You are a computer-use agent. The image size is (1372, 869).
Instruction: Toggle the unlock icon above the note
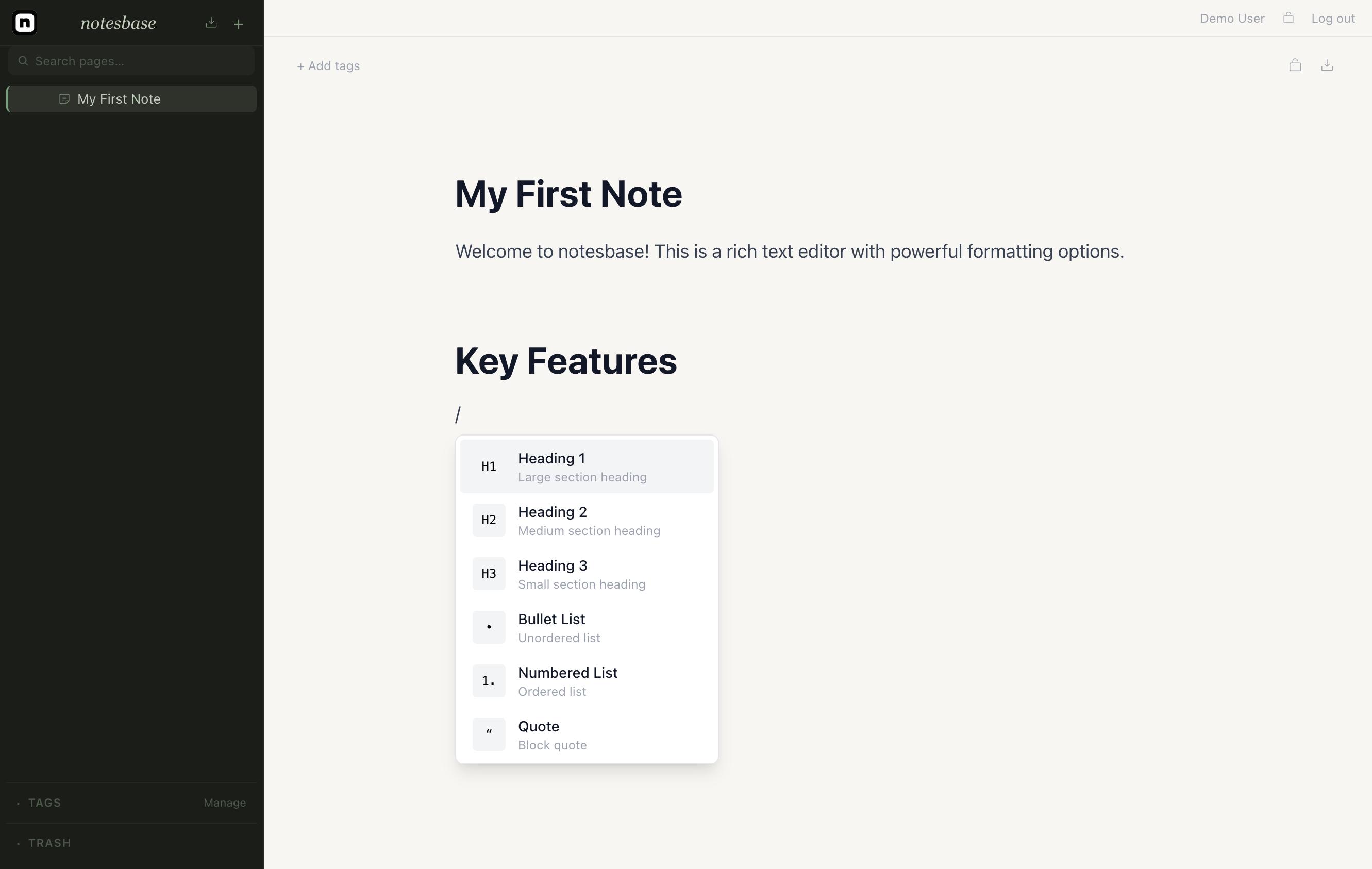[x=1295, y=65]
